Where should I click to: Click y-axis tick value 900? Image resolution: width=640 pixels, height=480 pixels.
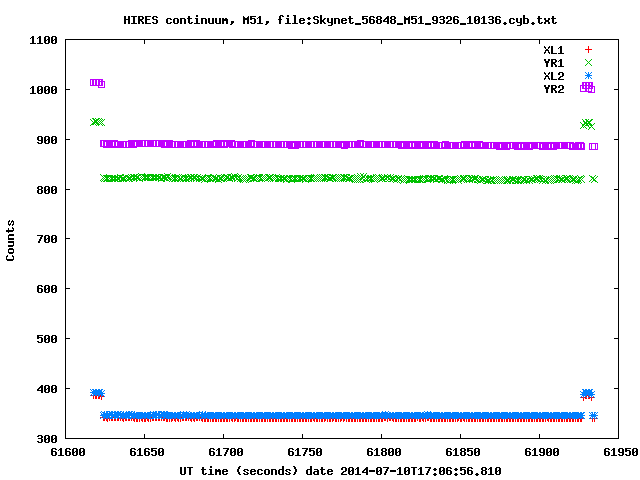(47, 140)
